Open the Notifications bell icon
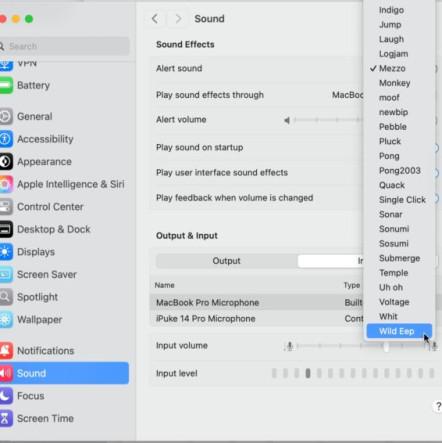The image size is (442, 443). pos(6,351)
